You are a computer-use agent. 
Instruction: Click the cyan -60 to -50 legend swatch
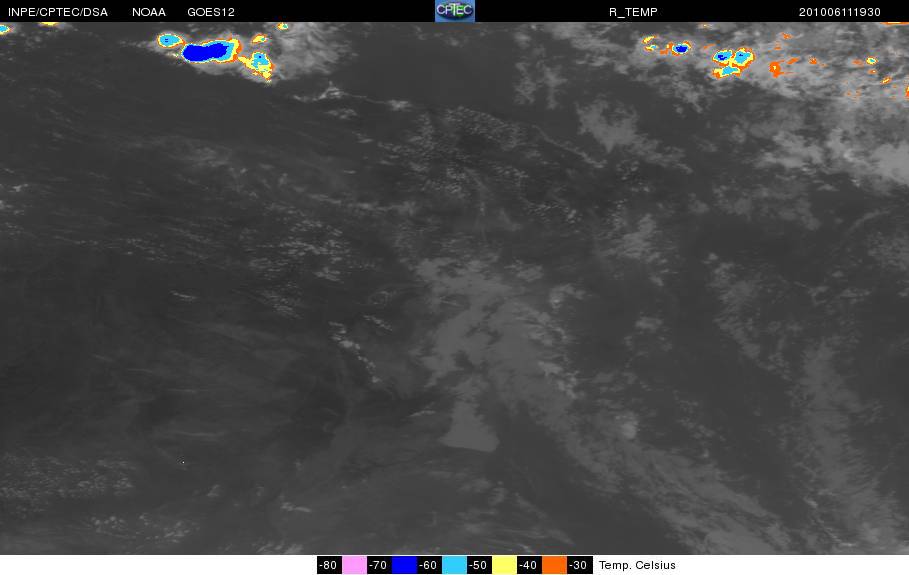(x=454, y=565)
